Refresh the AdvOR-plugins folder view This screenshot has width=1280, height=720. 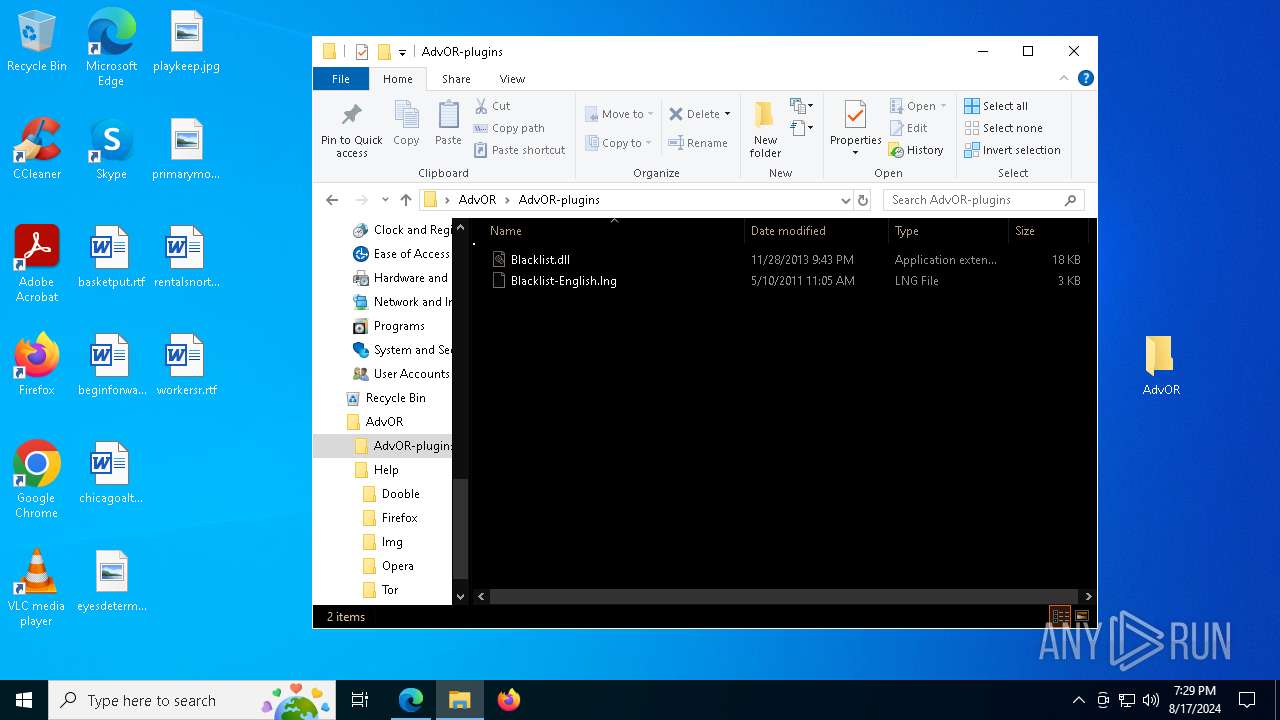863,200
